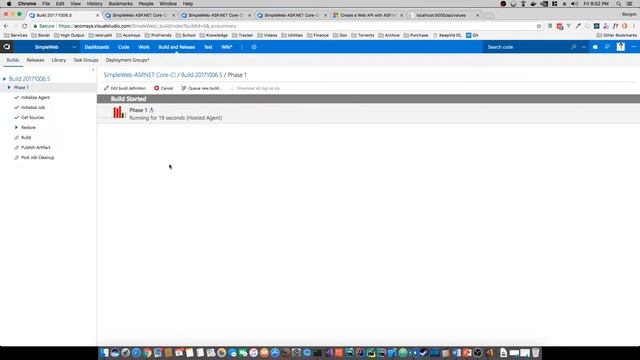Image resolution: width=640 pixels, height=360 pixels.
Task: Go back in Chrome
Action: pos(6,26)
